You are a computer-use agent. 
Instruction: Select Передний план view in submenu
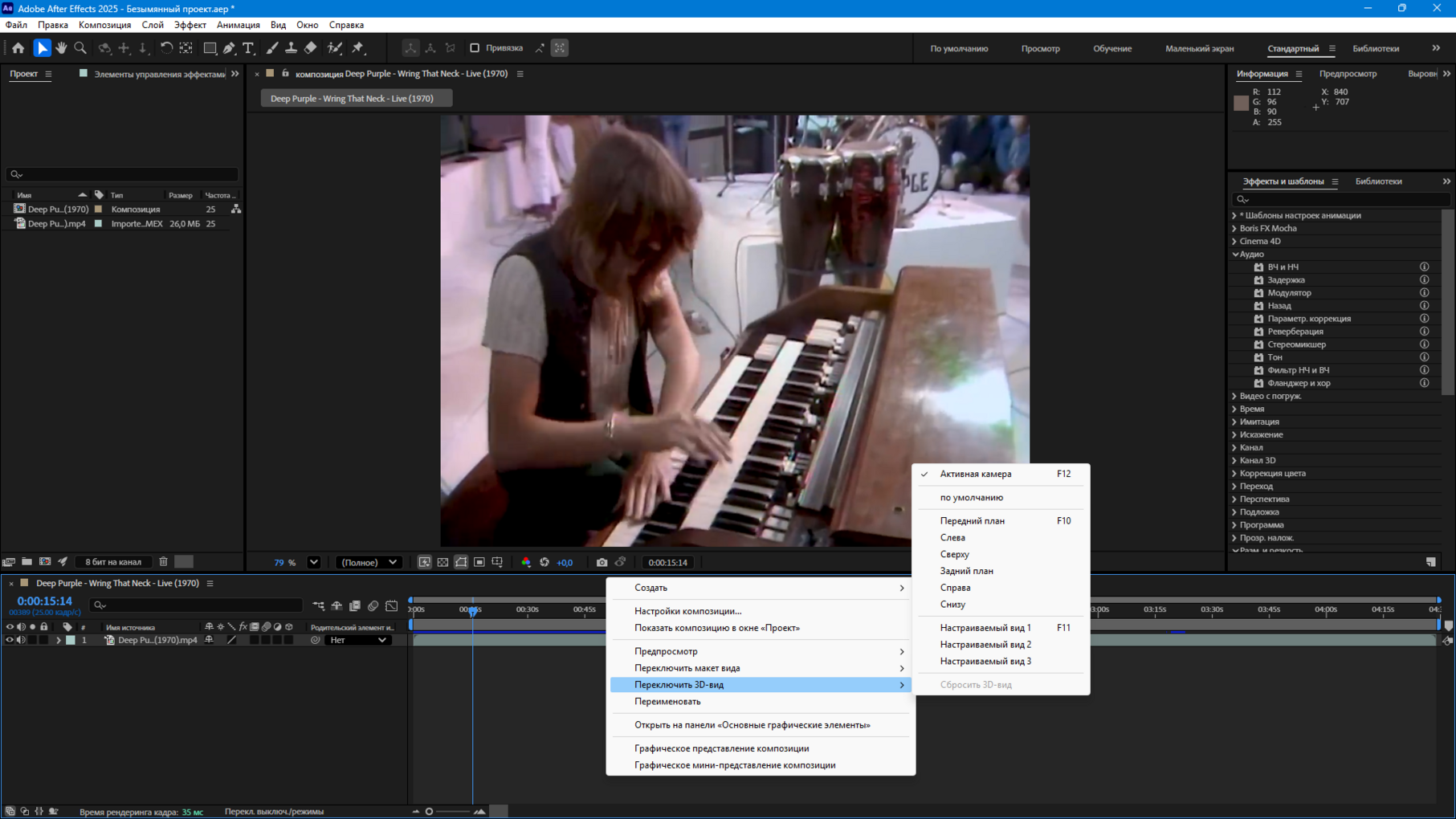tap(972, 520)
